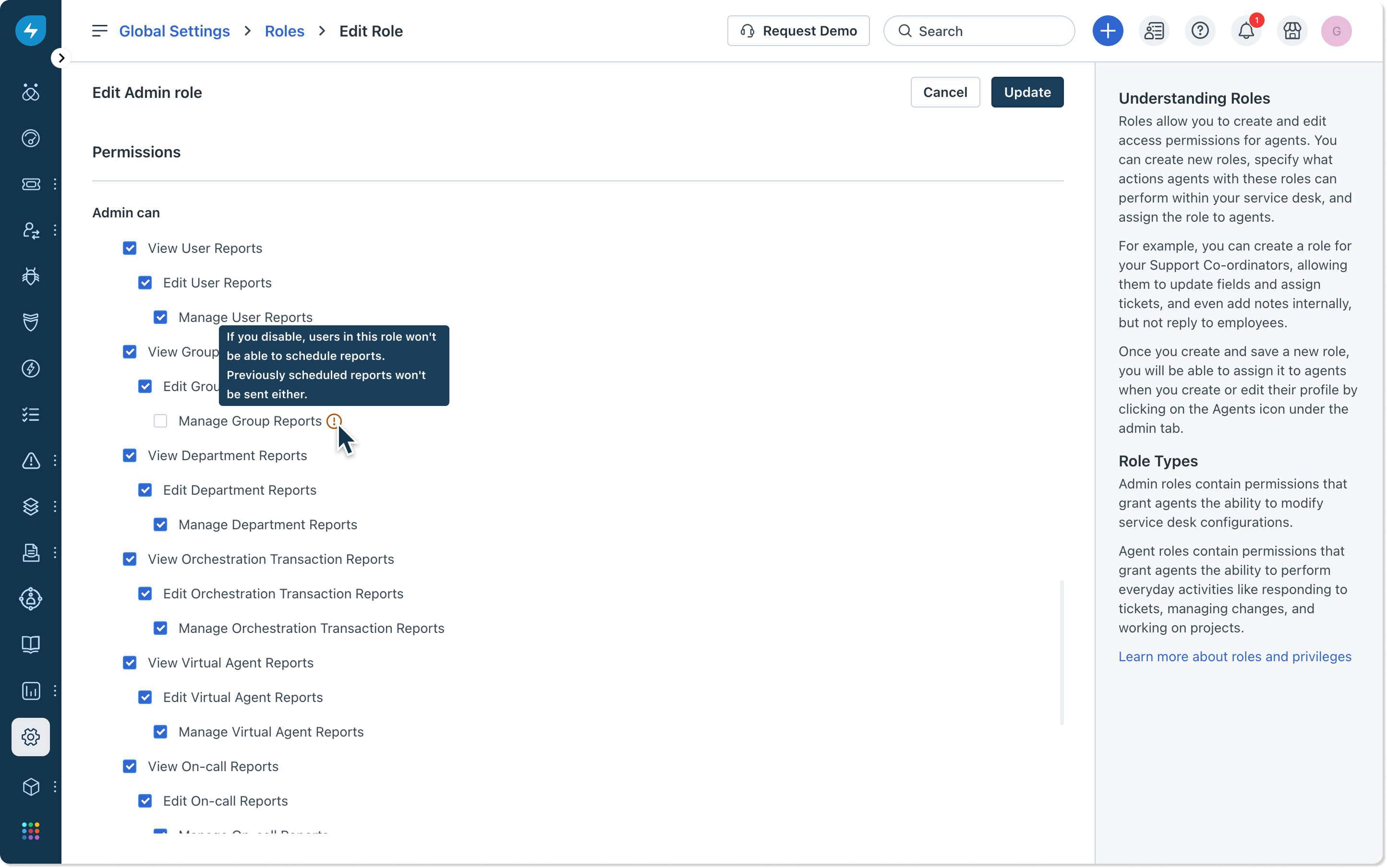Navigate to Roles breadcrumb

[284, 31]
